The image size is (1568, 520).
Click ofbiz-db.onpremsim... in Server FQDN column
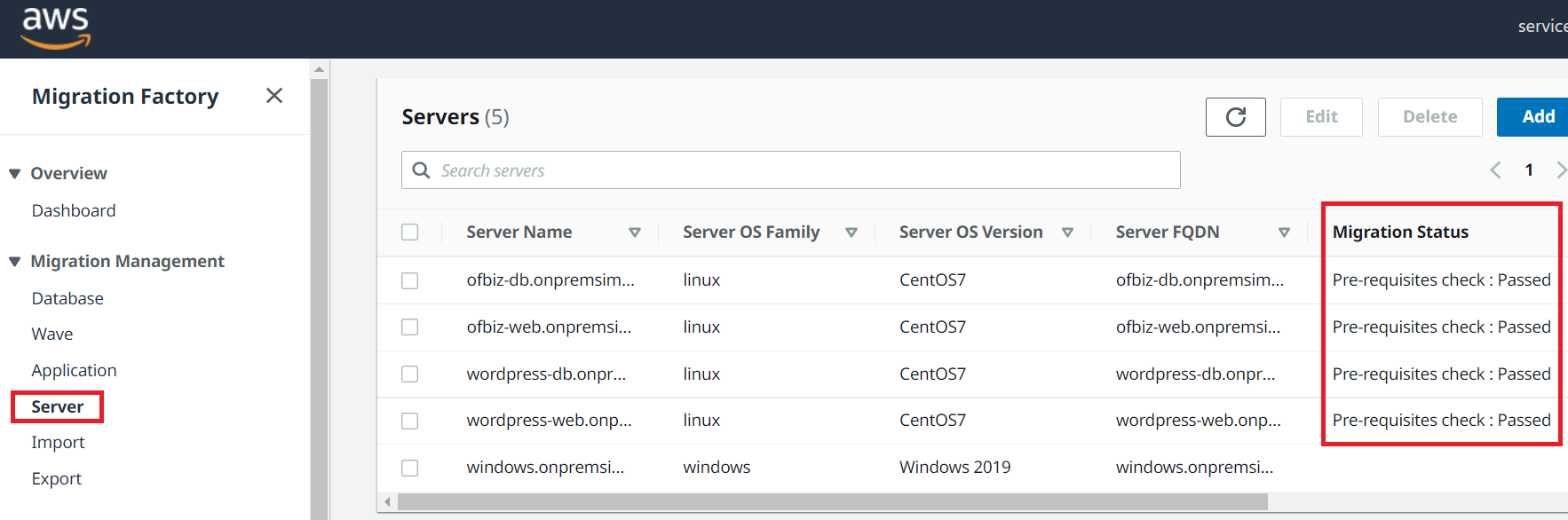pyautogui.click(x=1200, y=280)
